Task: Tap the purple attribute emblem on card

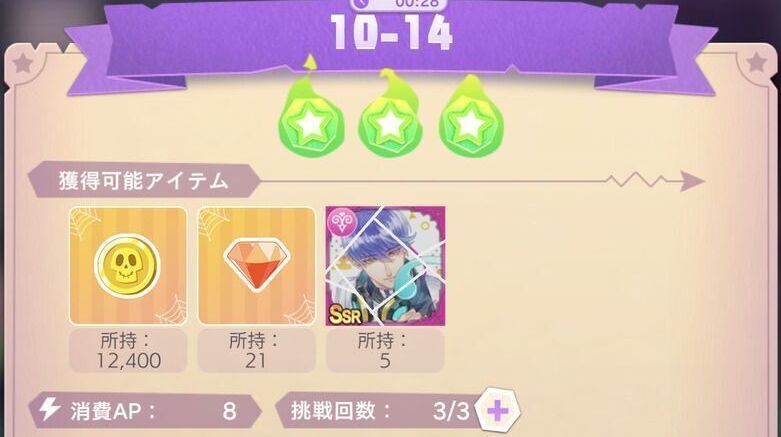Action: coord(342,222)
